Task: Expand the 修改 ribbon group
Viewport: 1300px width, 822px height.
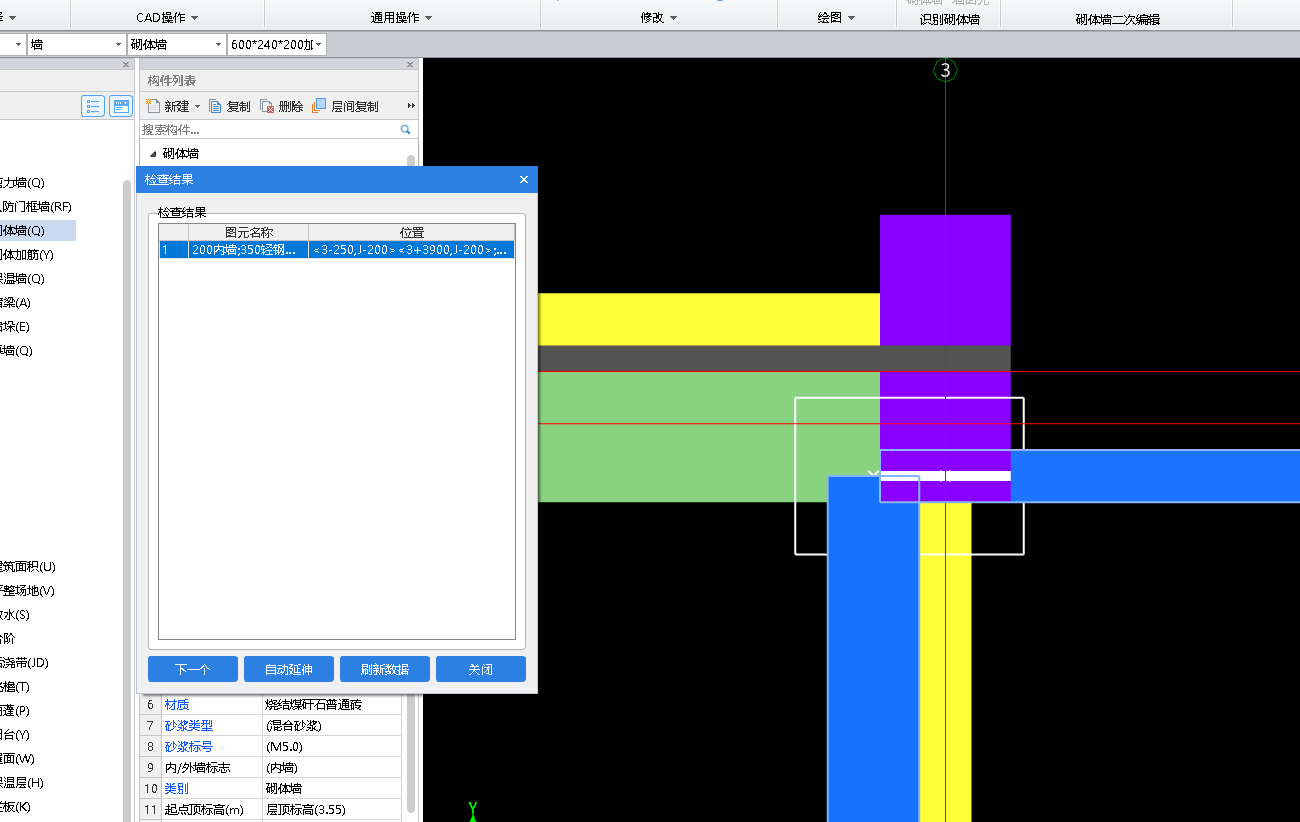Action: coord(659,18)
